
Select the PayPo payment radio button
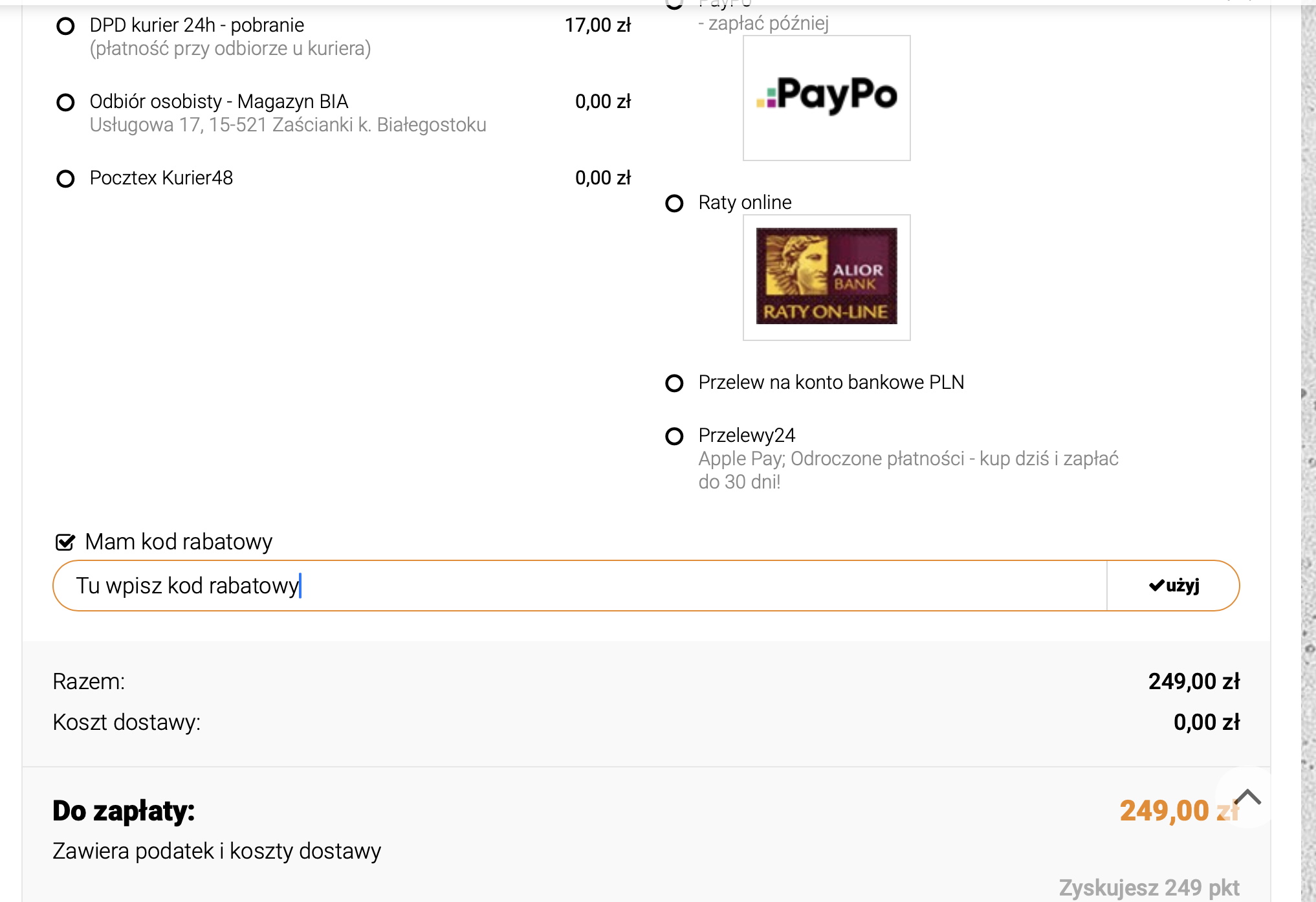pos(674,4)
